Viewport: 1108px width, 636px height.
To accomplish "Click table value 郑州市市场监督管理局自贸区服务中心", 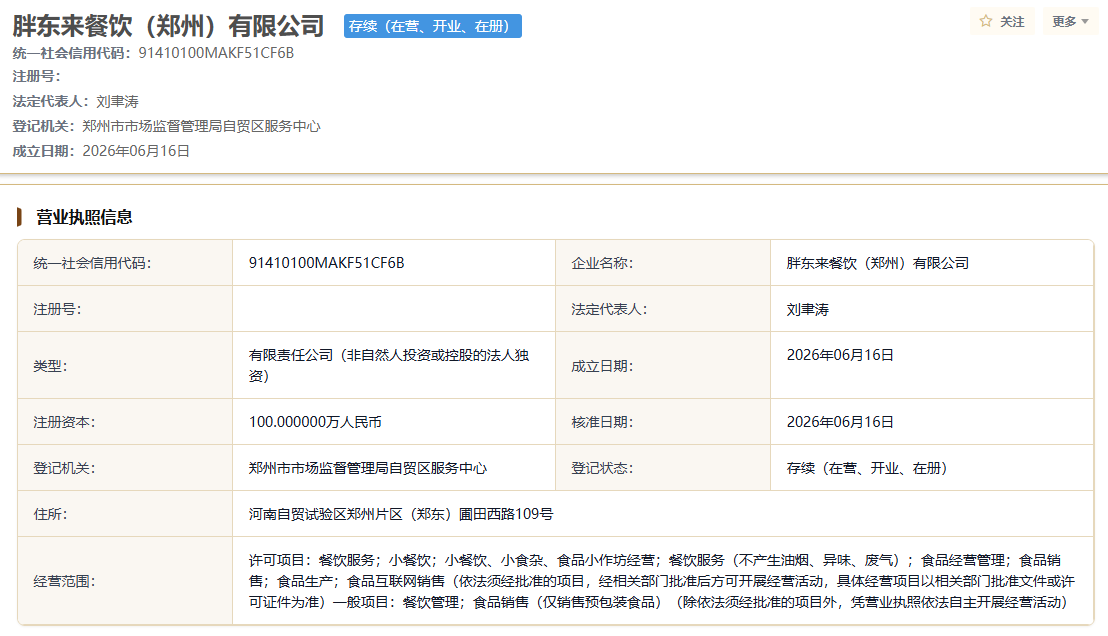I will tap(367, 468).
